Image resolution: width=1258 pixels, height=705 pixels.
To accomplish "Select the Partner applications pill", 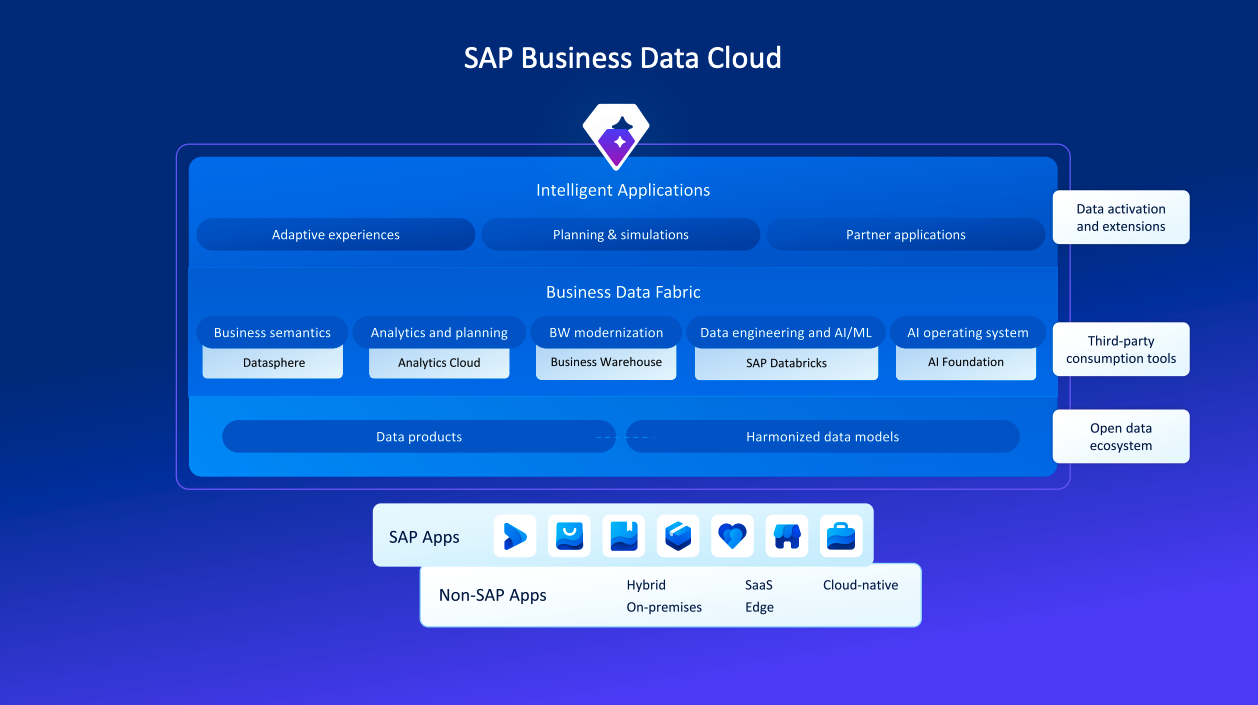I will point(906,235).
